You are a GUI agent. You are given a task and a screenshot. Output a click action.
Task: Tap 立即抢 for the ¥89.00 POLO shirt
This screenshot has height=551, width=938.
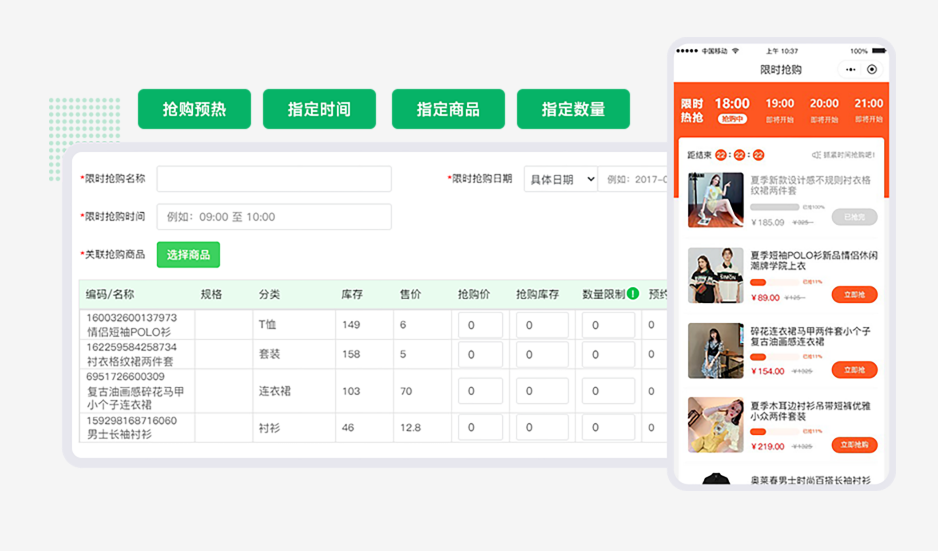(x=854, y=295)
